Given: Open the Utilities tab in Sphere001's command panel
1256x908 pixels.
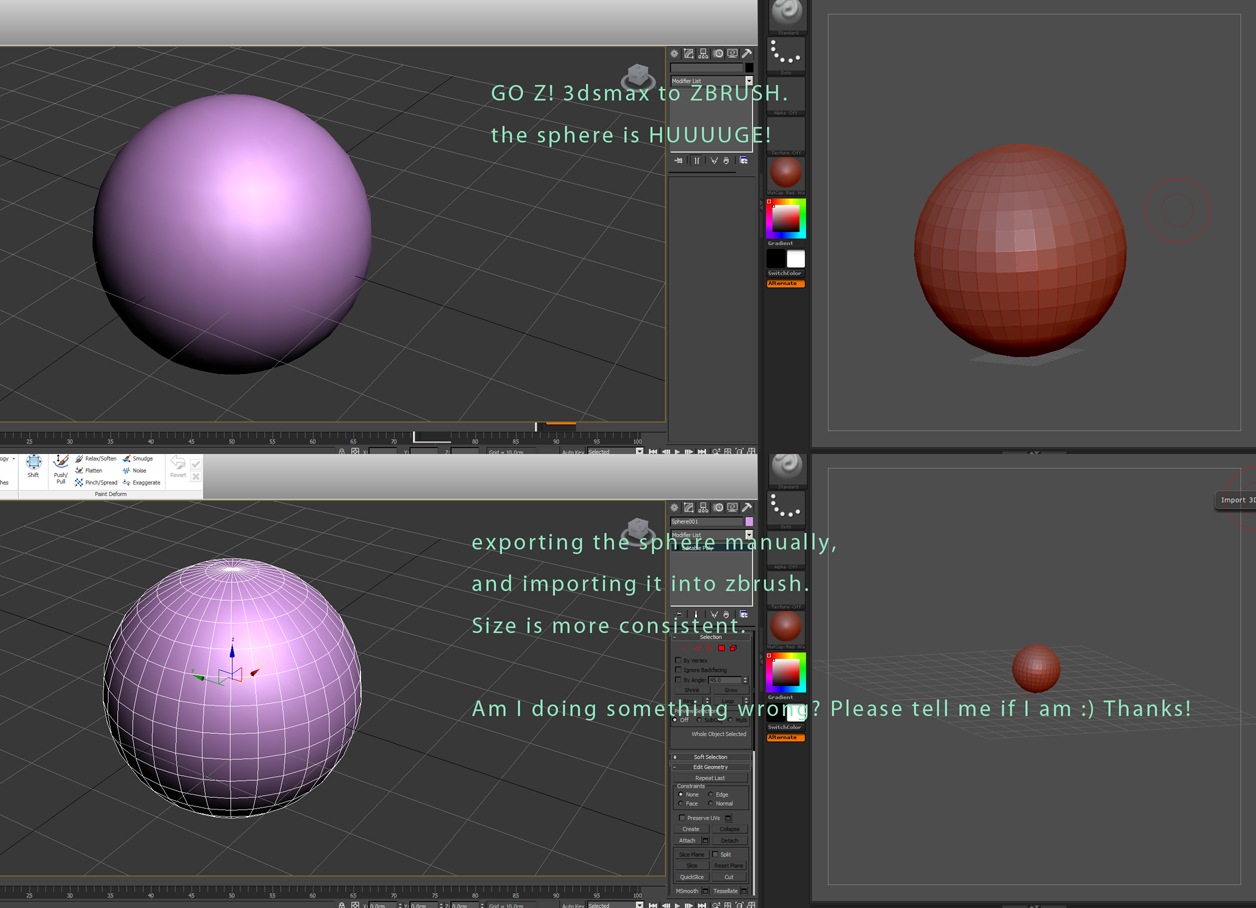Looking at the screenshot, I should click(746, 508).
